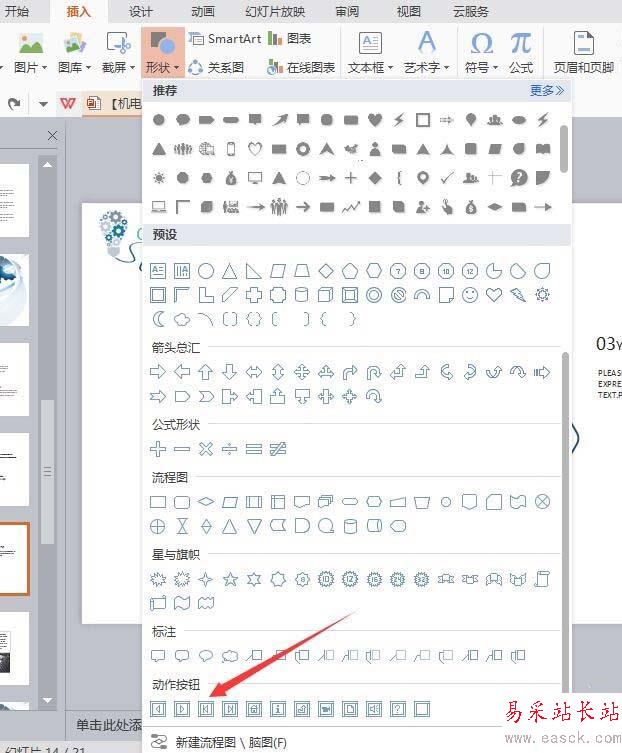The image size is (622, 753).
Task: Insert a 关系图 relationship diagram
Action: tap(216, 67)
